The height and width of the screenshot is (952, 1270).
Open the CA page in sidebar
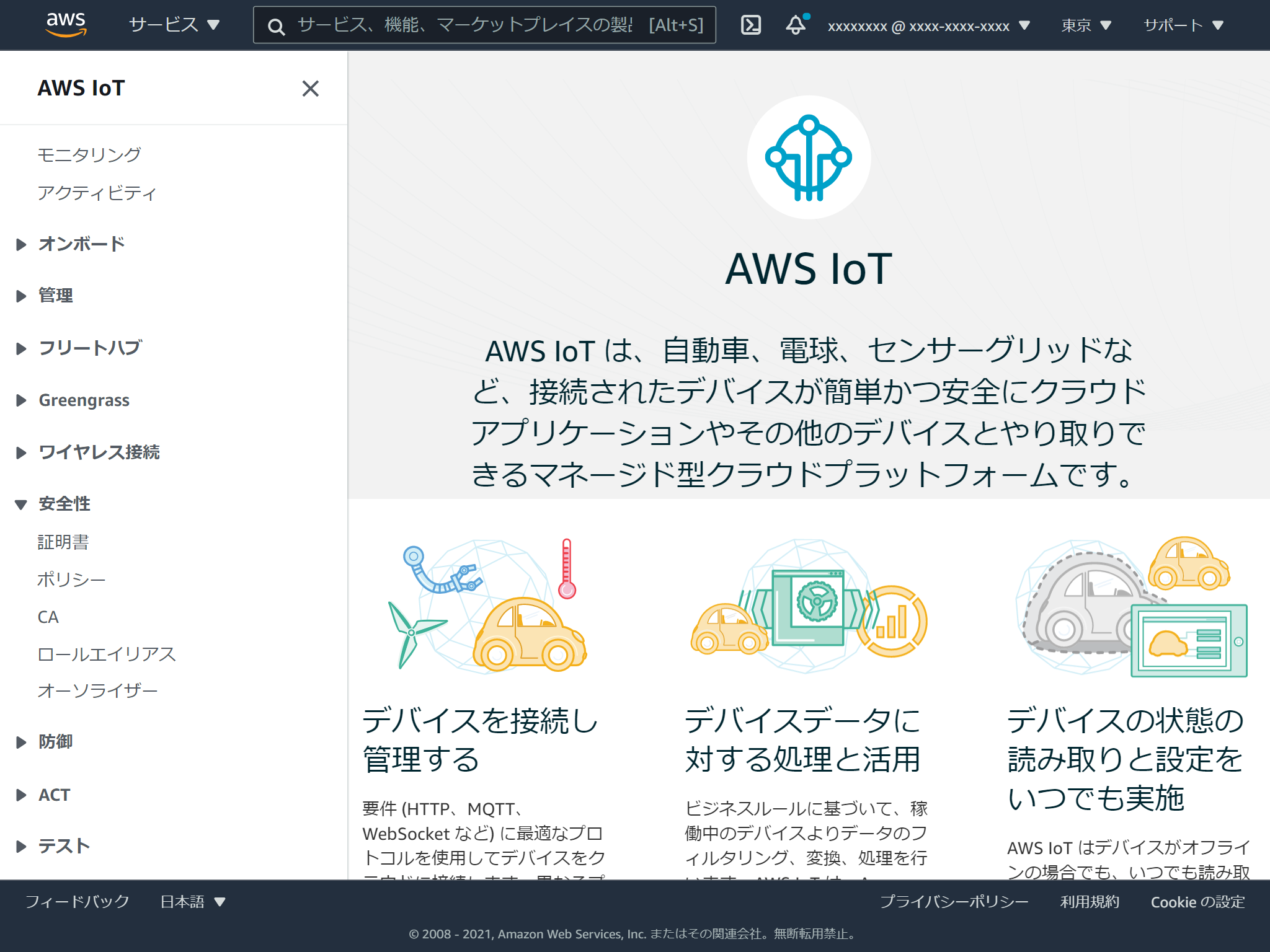click(x=48, y=617)
